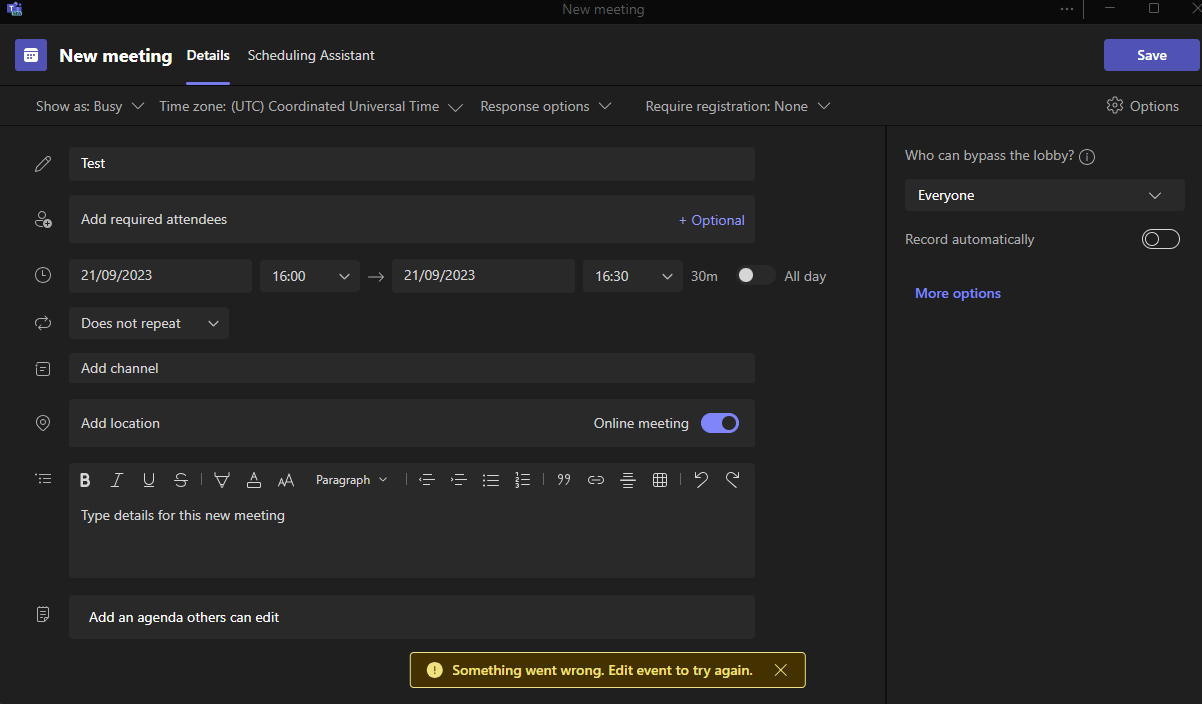Image resolution: width=1202 pixels, height=704 pixels.
Task: Open the start time 16:00 dropdown
Action: click(310, 276)
